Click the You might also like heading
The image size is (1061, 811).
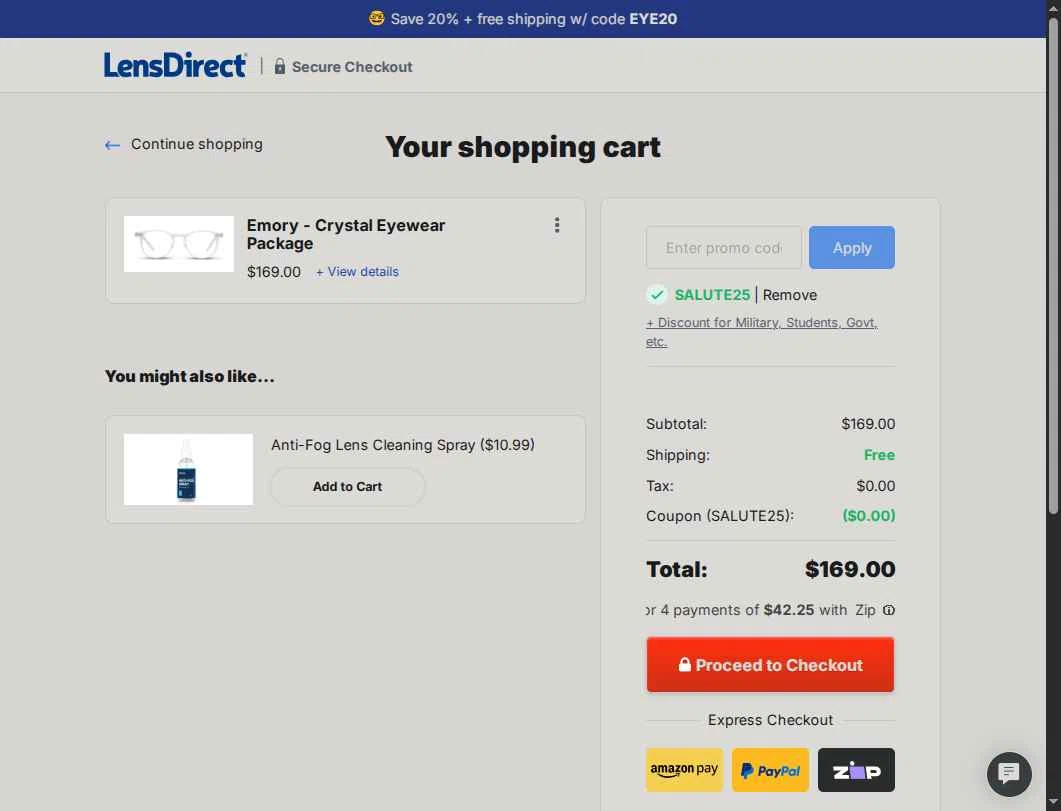tap(189, 377)
